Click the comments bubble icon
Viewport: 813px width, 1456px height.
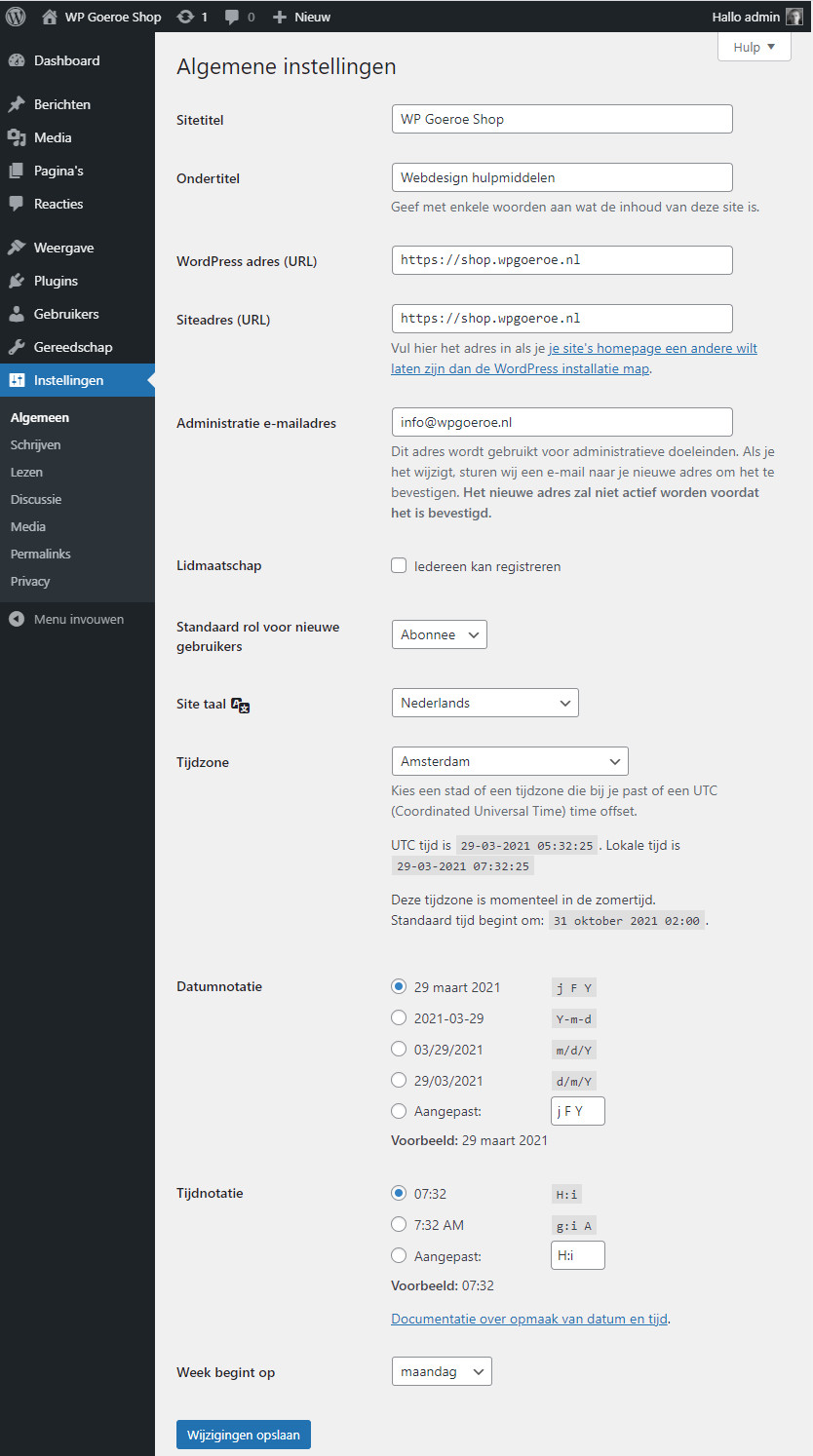(x=232, y=17)
